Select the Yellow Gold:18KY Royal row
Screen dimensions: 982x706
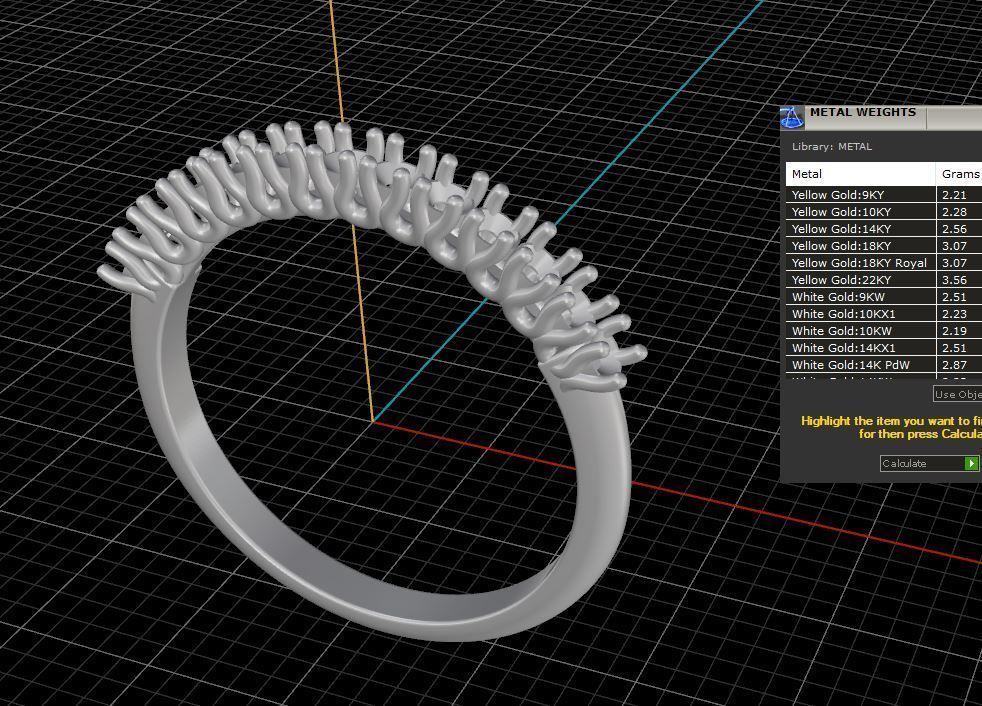tap(884, 262)
